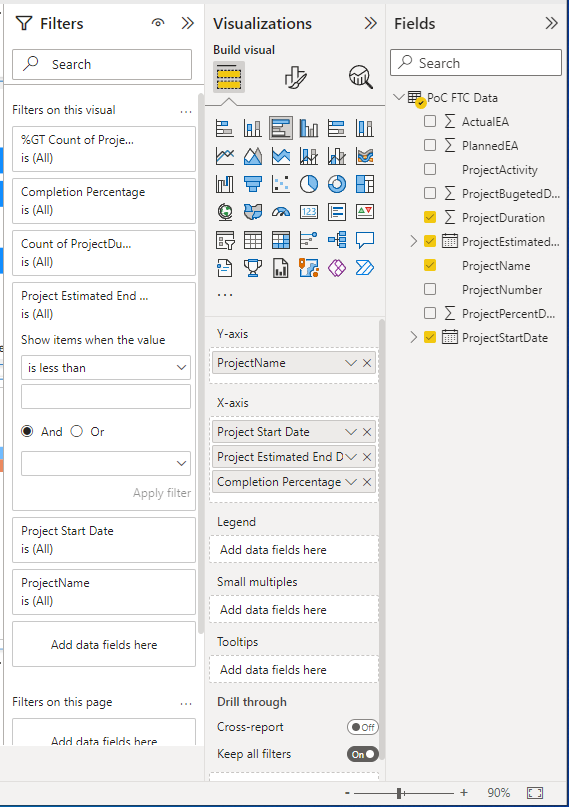Select the matrix visual
Image resolution: width=569 pixels, height=807 pixels.
(x=281, y=240)
